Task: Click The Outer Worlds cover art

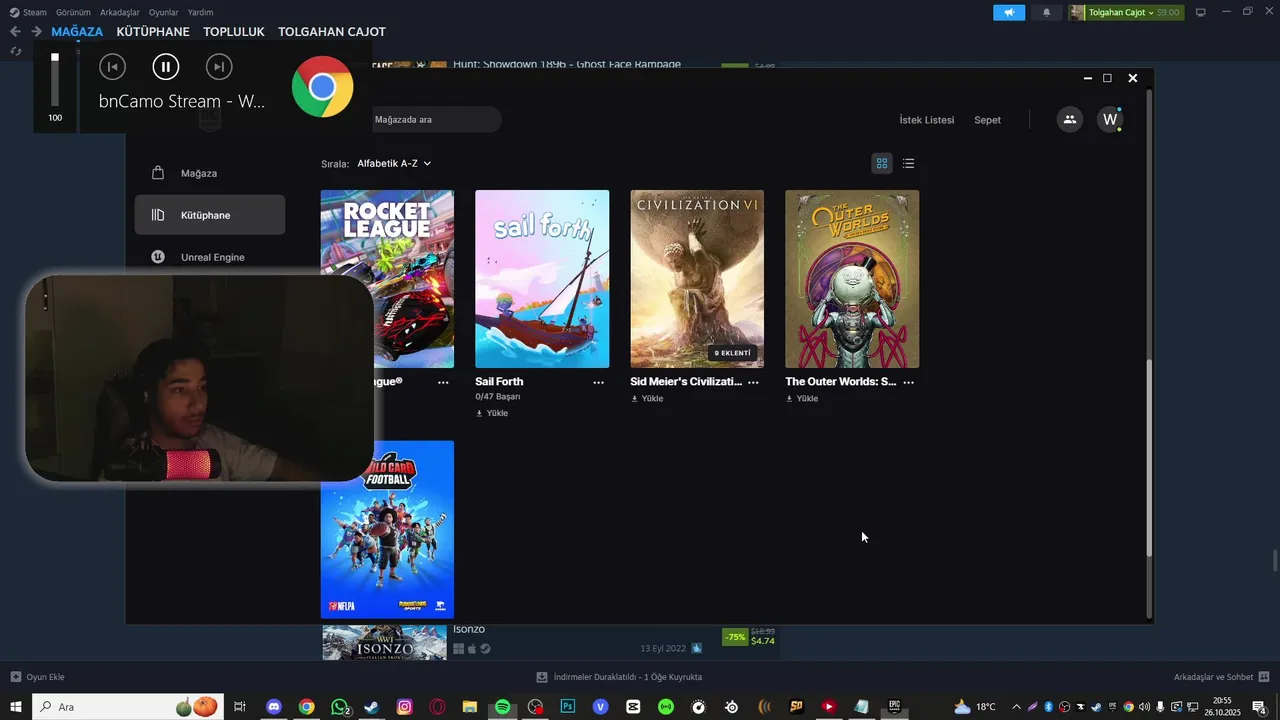Action: point(852,279)
